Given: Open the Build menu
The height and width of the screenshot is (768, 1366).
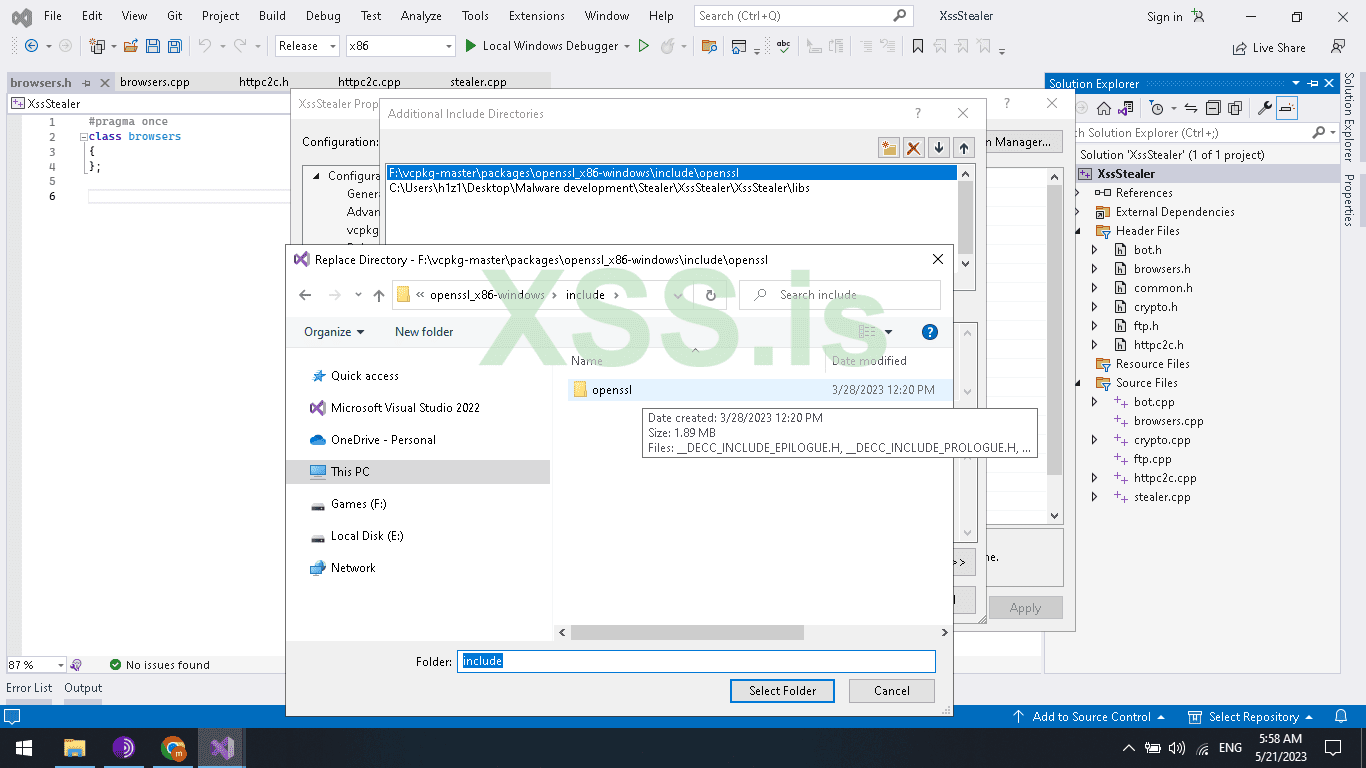Looking at the screenshot, I should (272, 16).
